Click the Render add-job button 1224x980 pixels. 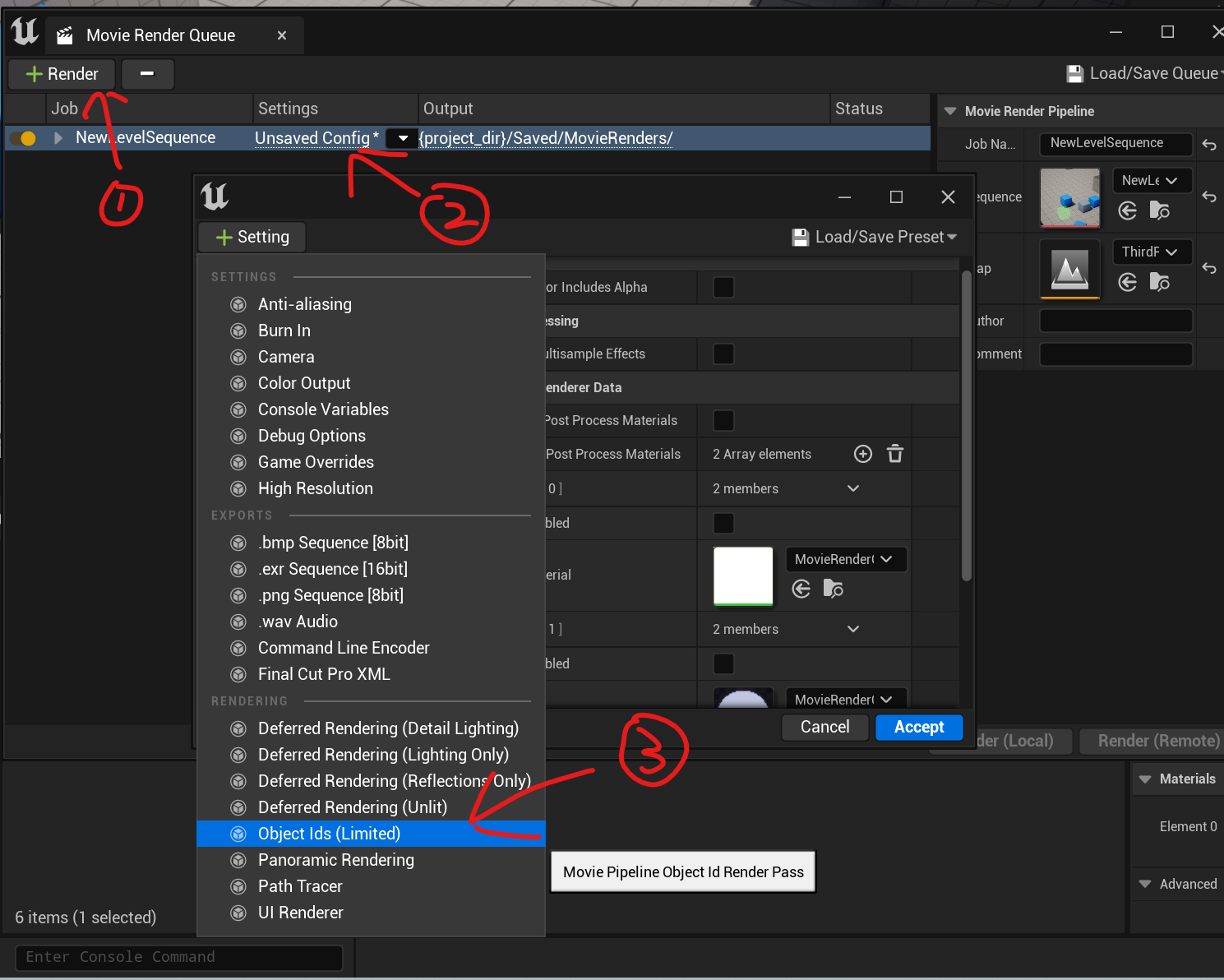62,74
